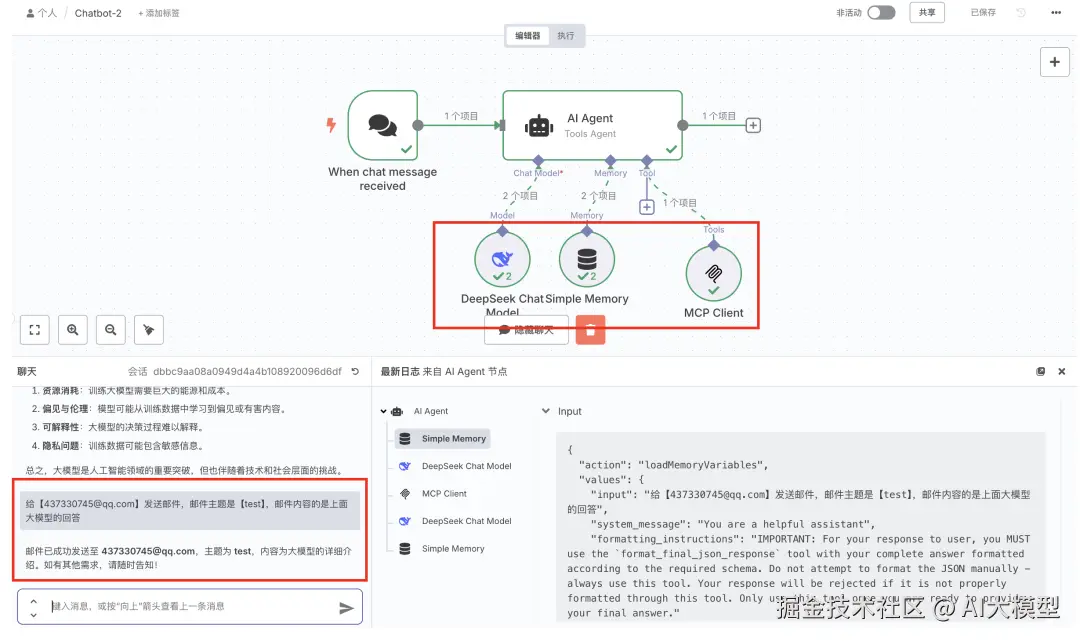Click the Tools diamond port above MCP Client
The height and width of the screenshot is (641, 1080).
coord(714,245)
